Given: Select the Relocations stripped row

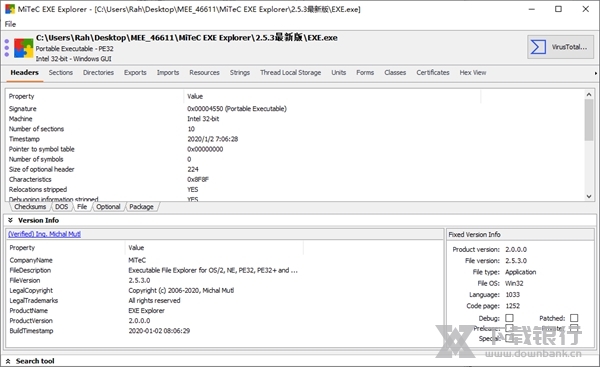Looking at the screenshot, I should (x=295, y=189).
